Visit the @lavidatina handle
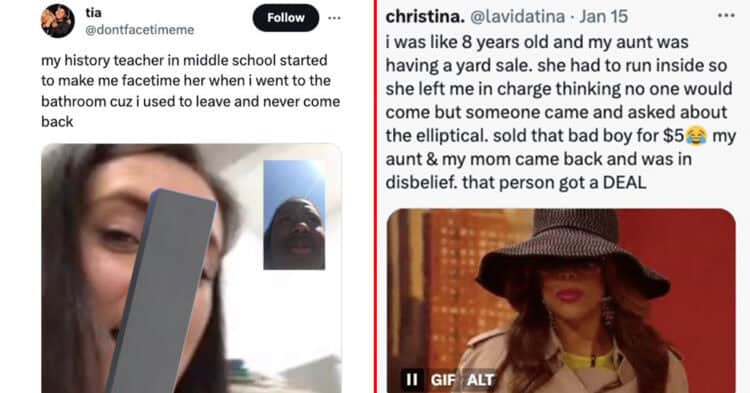The image size is (750, 393). point(518,17)
